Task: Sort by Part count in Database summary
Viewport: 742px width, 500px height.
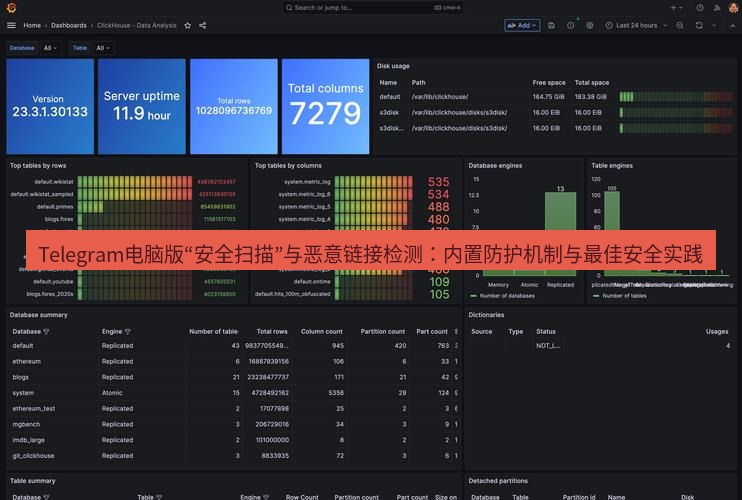Action: coord(432,332)
